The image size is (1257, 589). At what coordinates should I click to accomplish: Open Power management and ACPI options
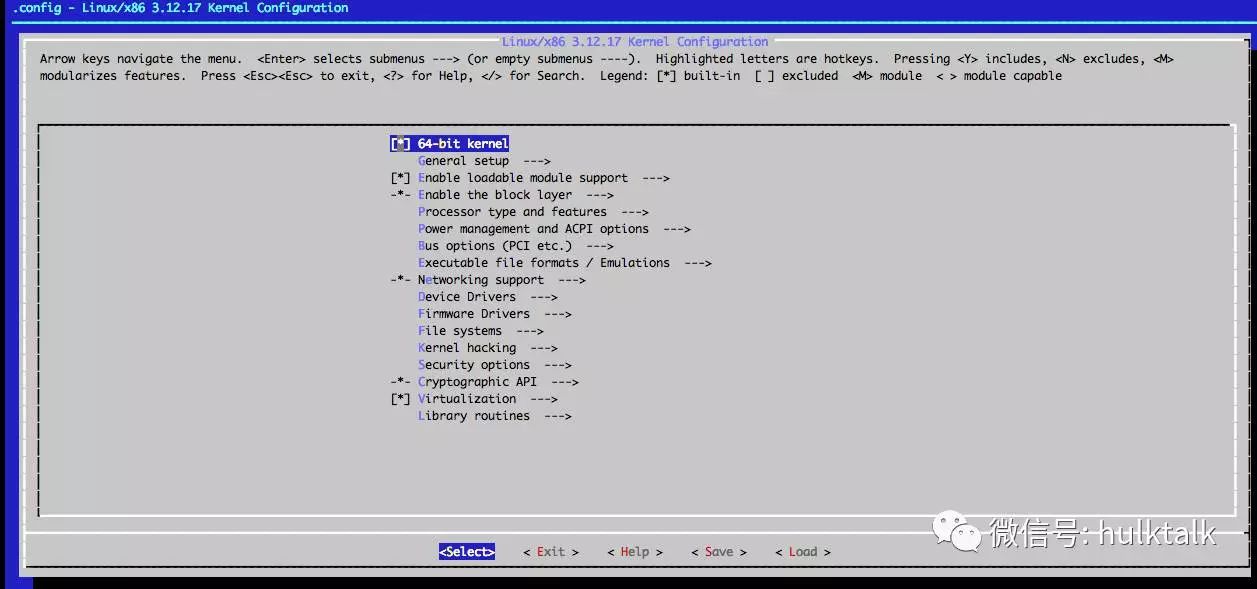554,229
